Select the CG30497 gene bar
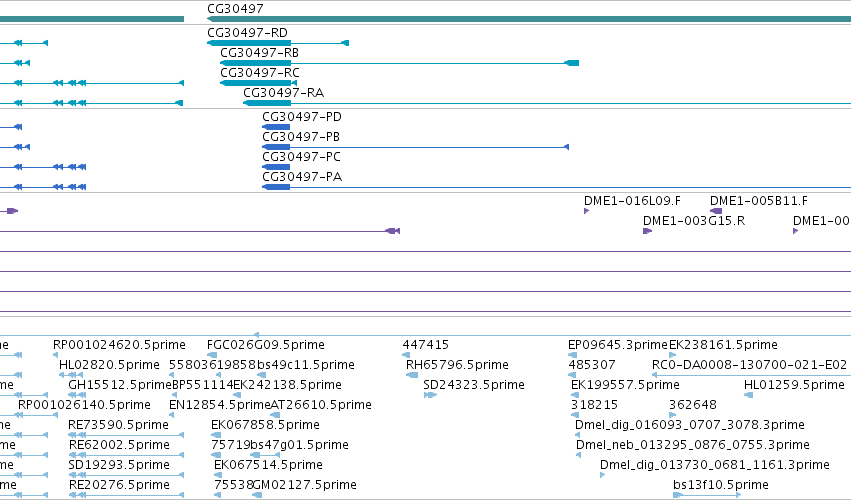Screen dimensions: 851x500 pos(529,19)
